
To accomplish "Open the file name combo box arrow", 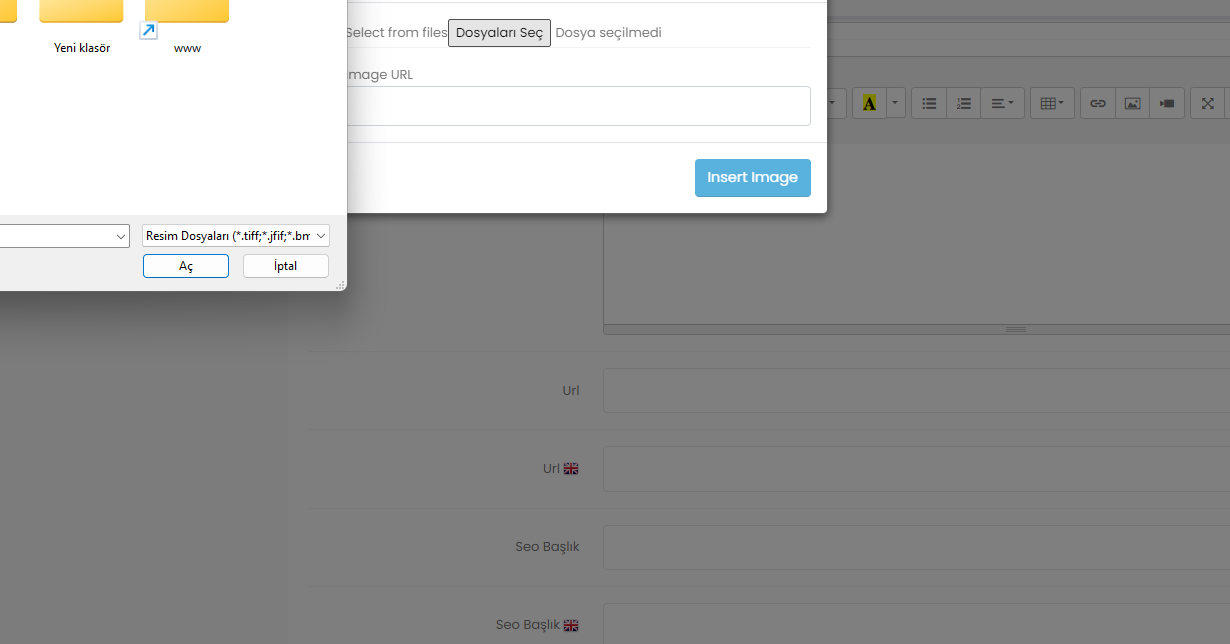I will 121,236.
